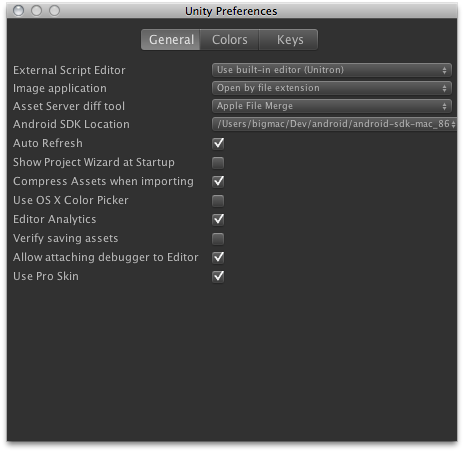Turn off Editor Analytics checkbox
The width and height of the screenshot is (464, 452).
(x=218, y=219)
